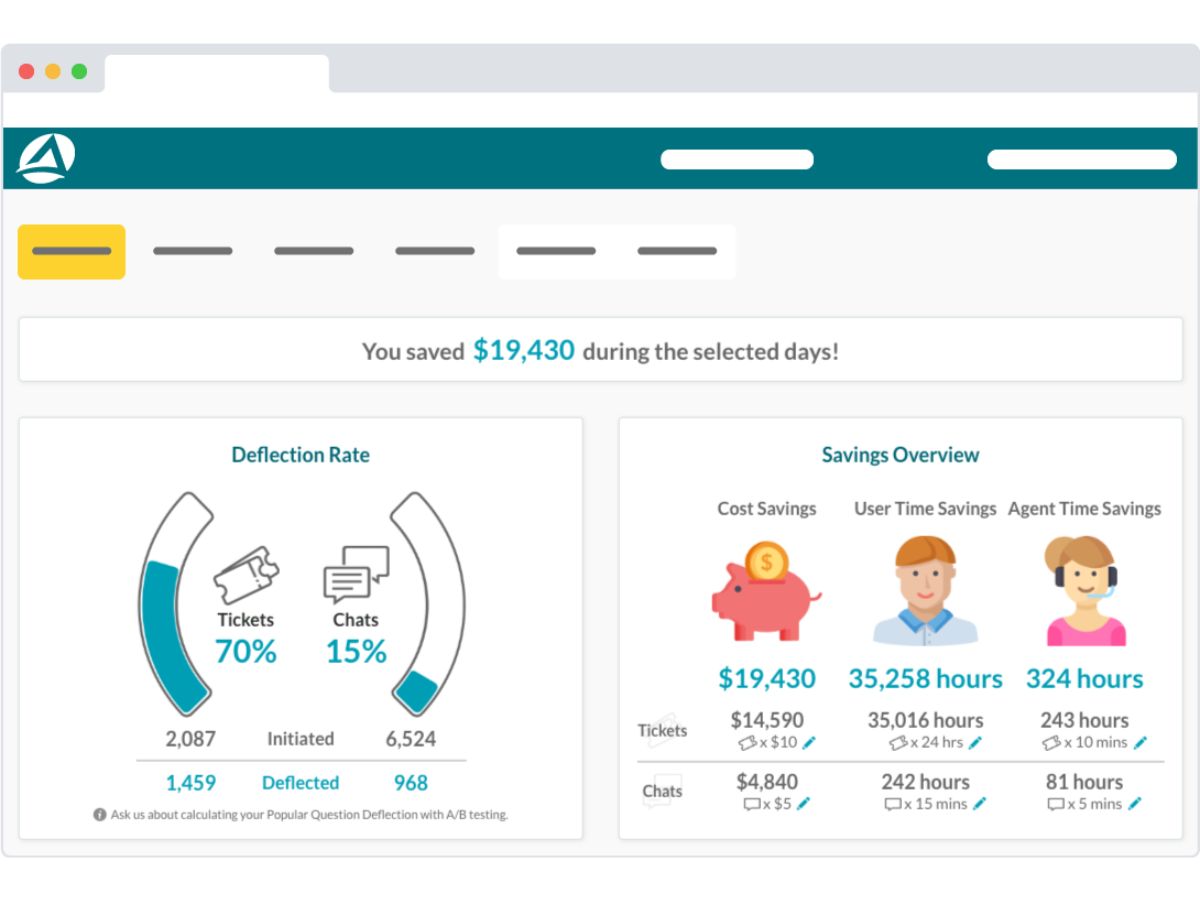Edit the tickets 10 mins pencil icon
The height and width of the screenshot is (900, 1200).
pyautogui.click(x=1140, y=743)
